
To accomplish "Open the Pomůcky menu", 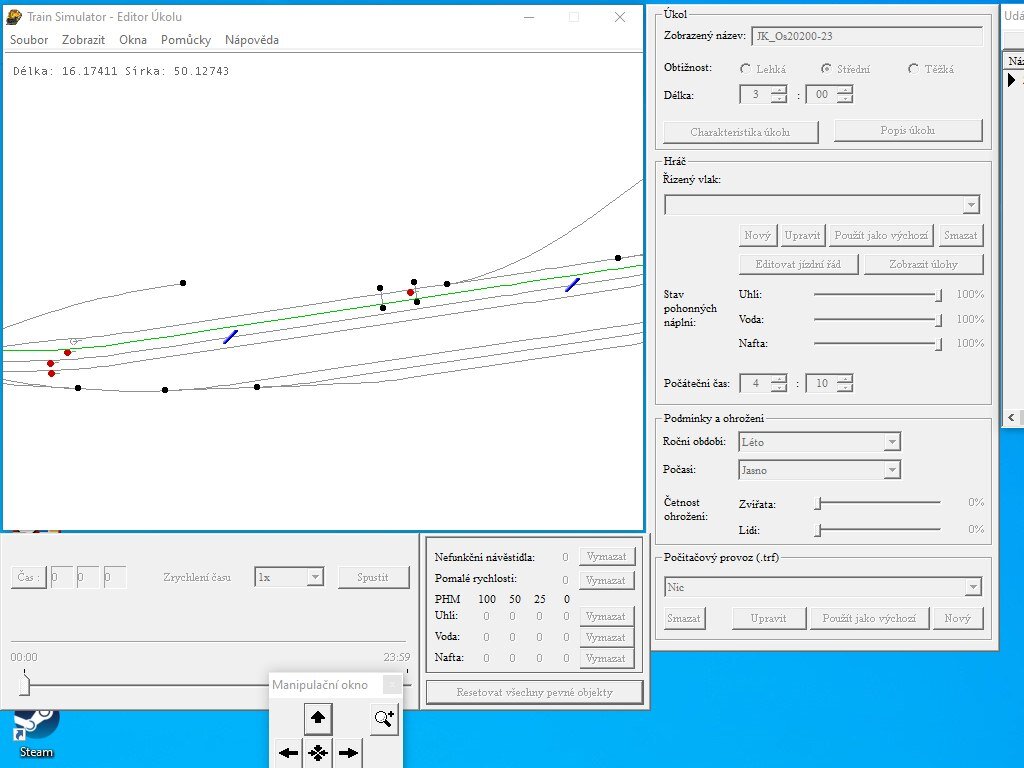I will tap(185, 40).
